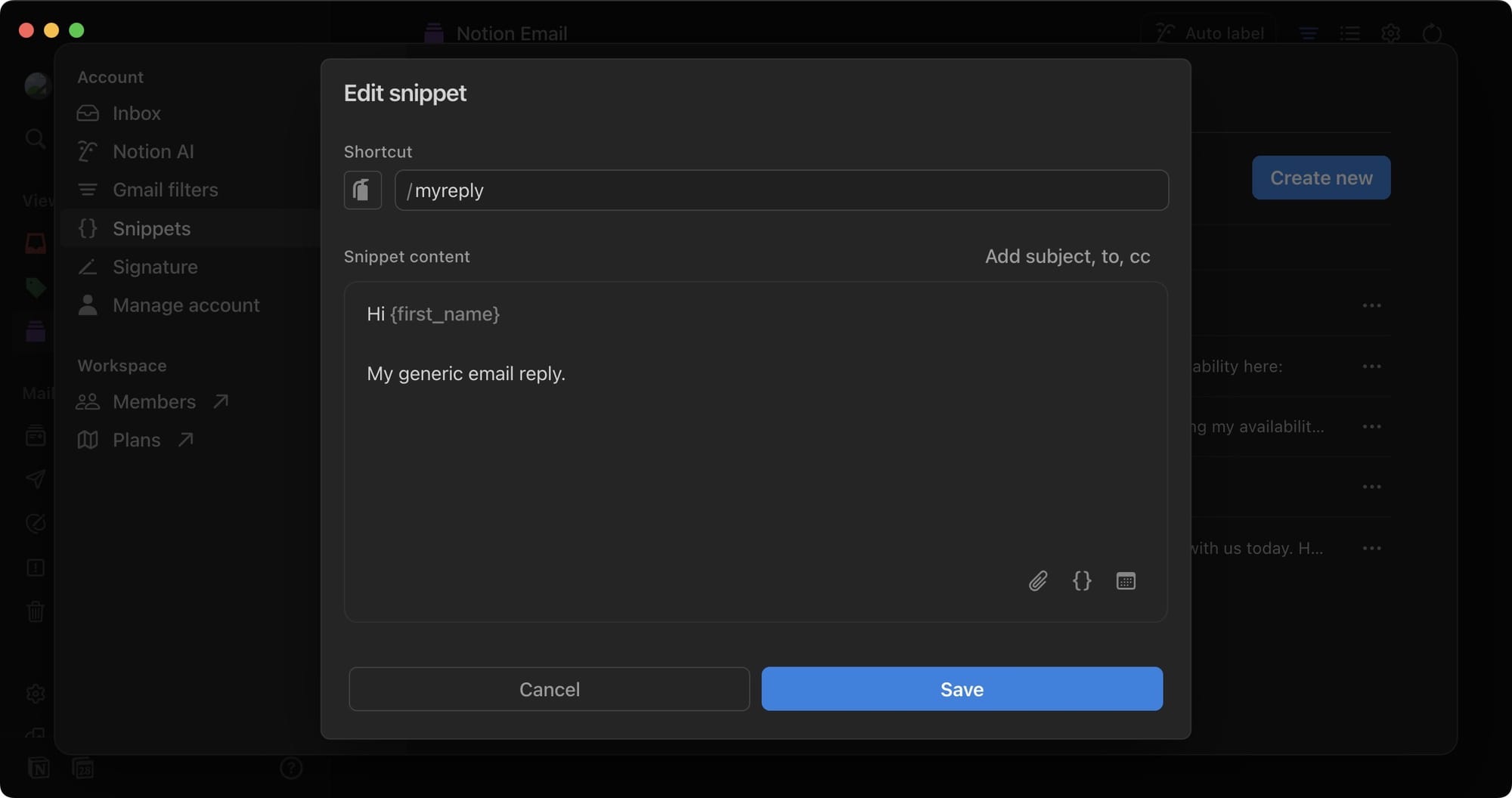Open the Notion app icon at the bottom left
Screen dimensions: 1512x798
point(39,769)
